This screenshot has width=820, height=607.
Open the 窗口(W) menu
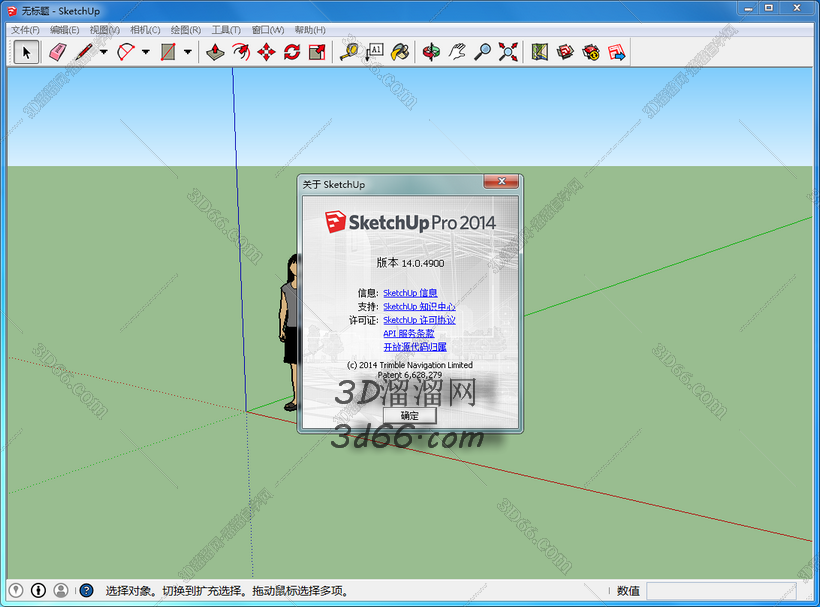click(268, 30)
